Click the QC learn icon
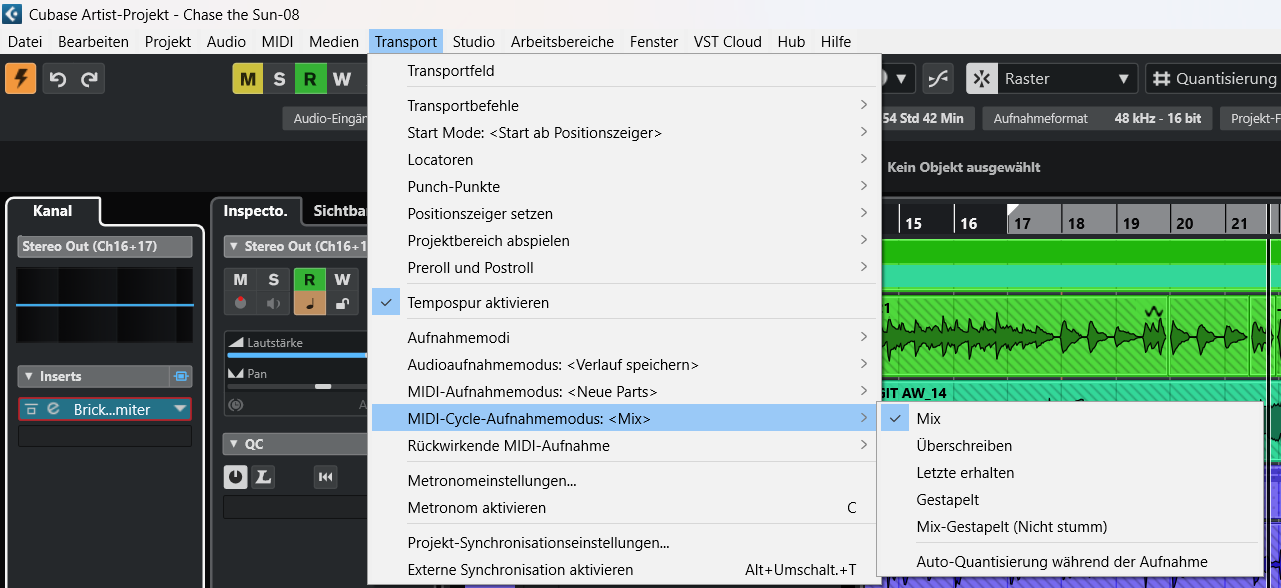Viewport: 1281px width, 588px height. [x=262, y=477]
